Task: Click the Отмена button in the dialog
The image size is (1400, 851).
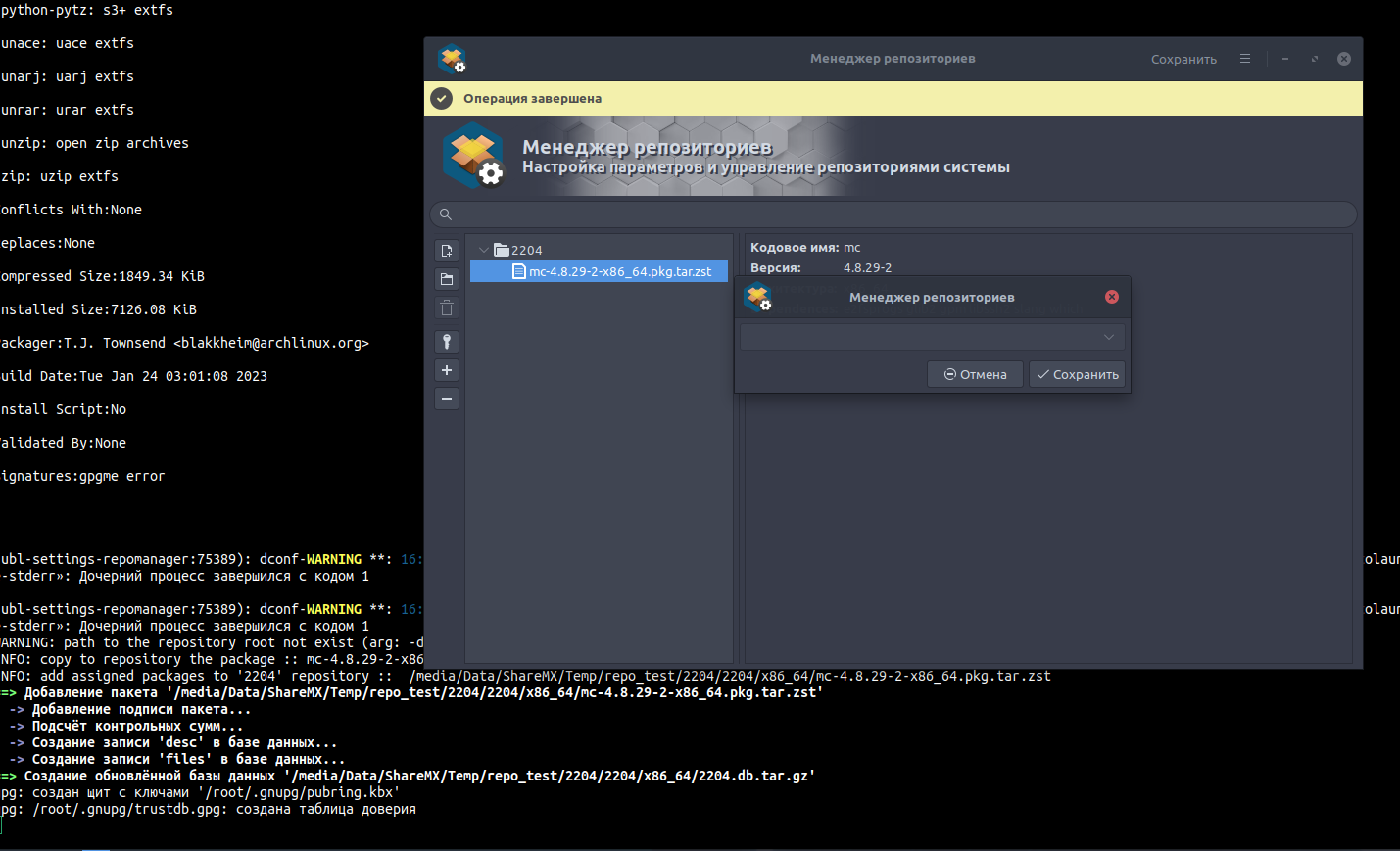Action: click(x=975, y=374)
